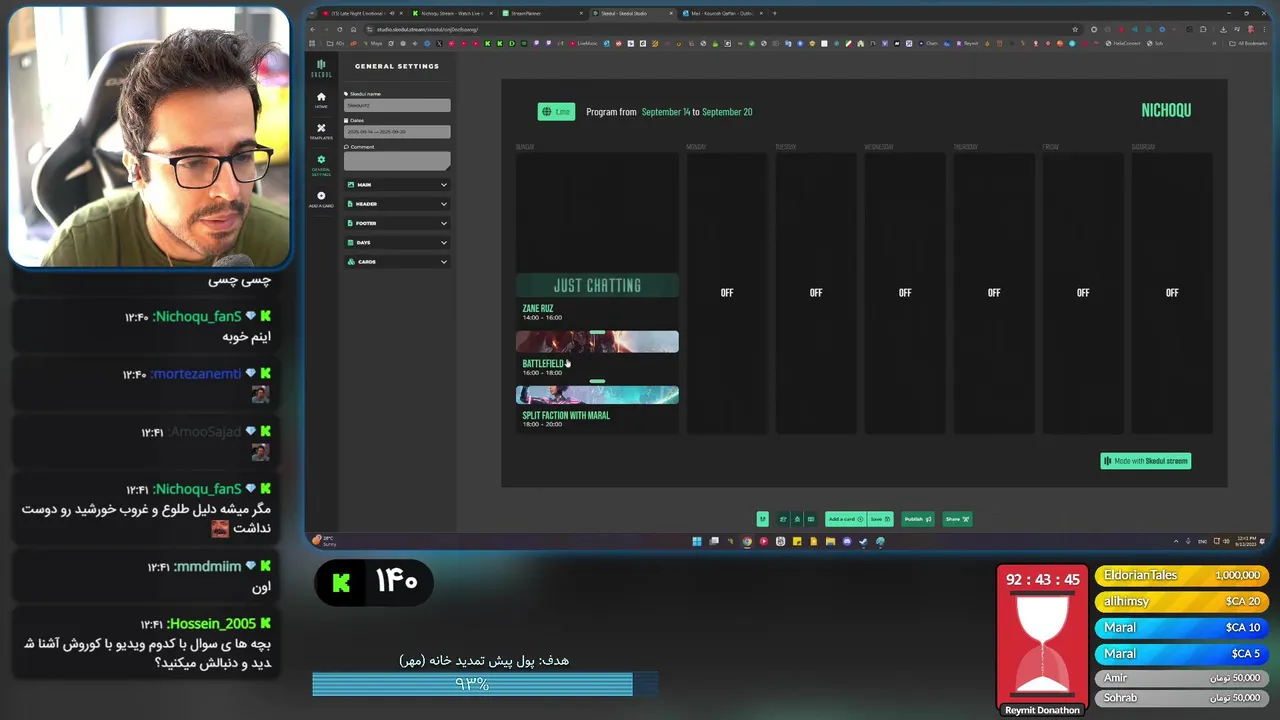Click Hossein_2005 username in chat overlay
1280x720 pixels.
coord(211,624)
